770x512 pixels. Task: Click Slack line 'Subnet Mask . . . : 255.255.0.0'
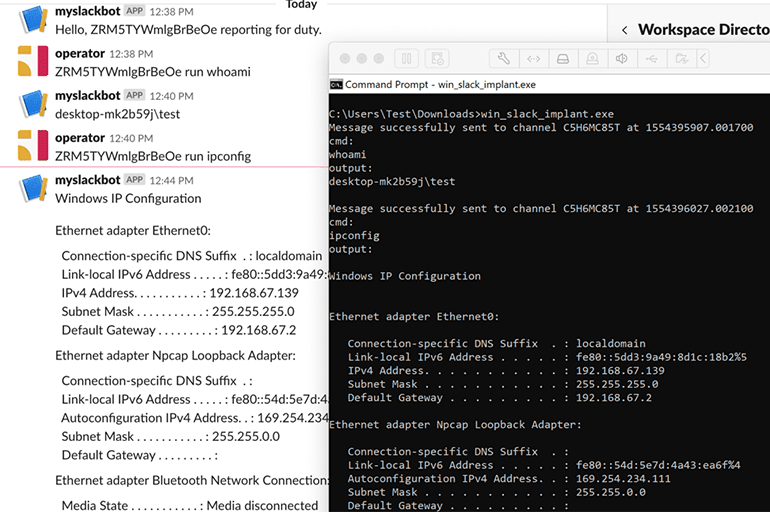click(x=170, y=436)
